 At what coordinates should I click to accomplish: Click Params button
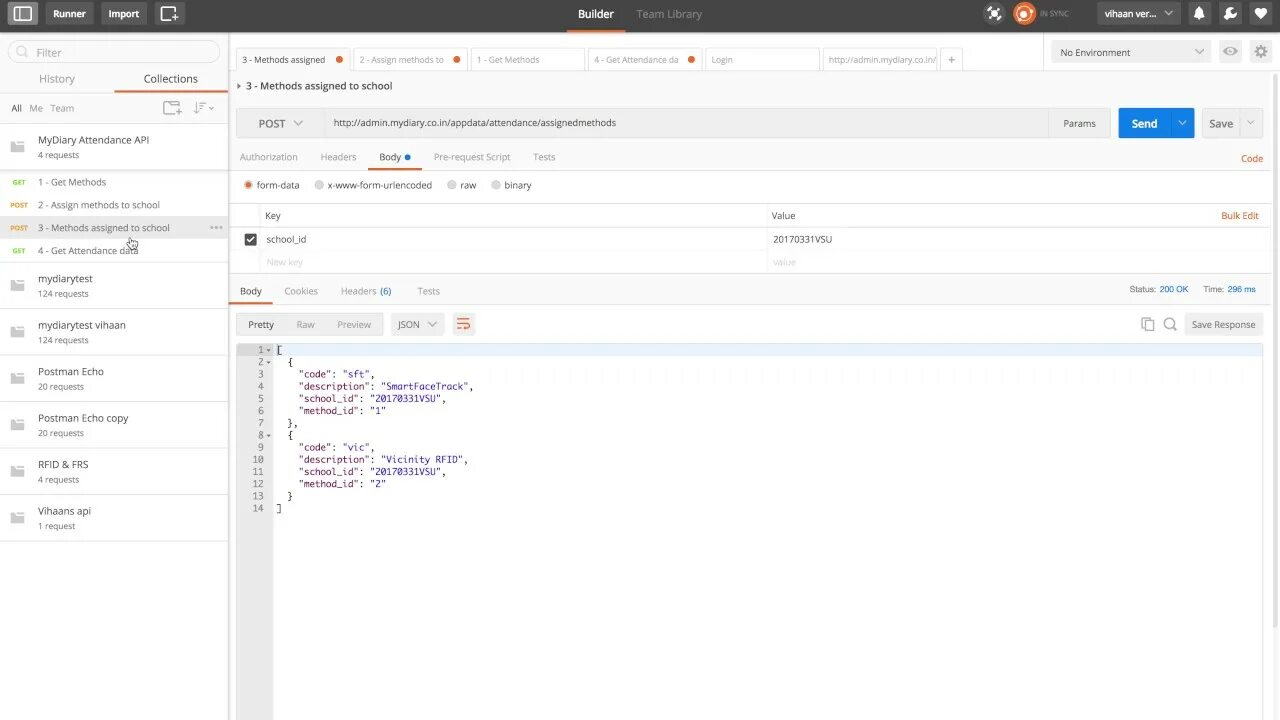tap(1079, 123)
